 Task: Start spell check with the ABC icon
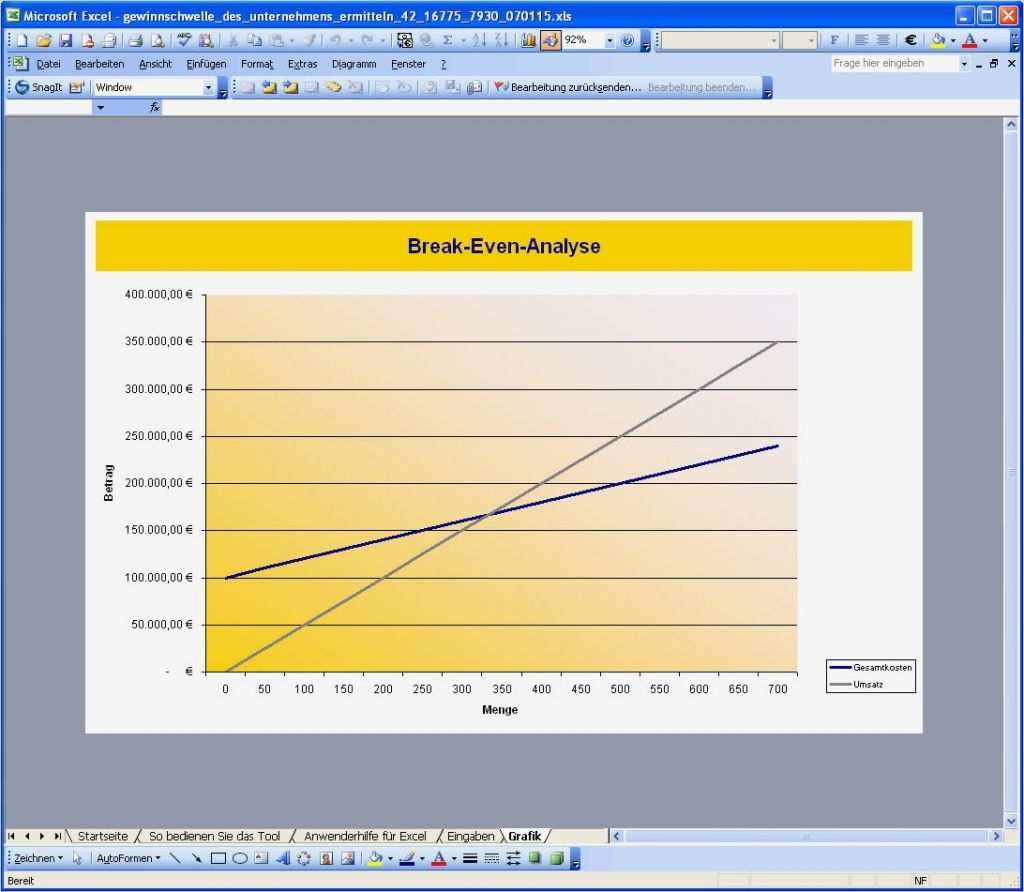[184, 40]
